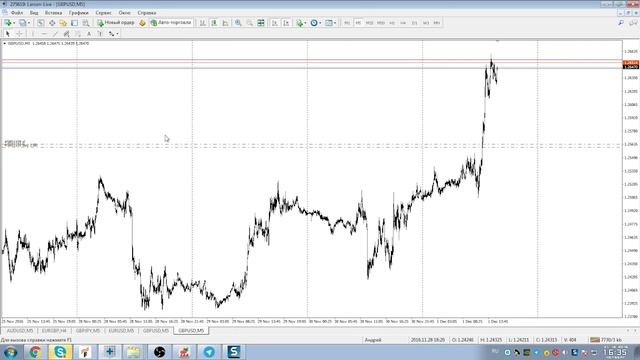Select the Crosshair tool
This screenshot has width=640, height=360.
[x=19, y=34]
